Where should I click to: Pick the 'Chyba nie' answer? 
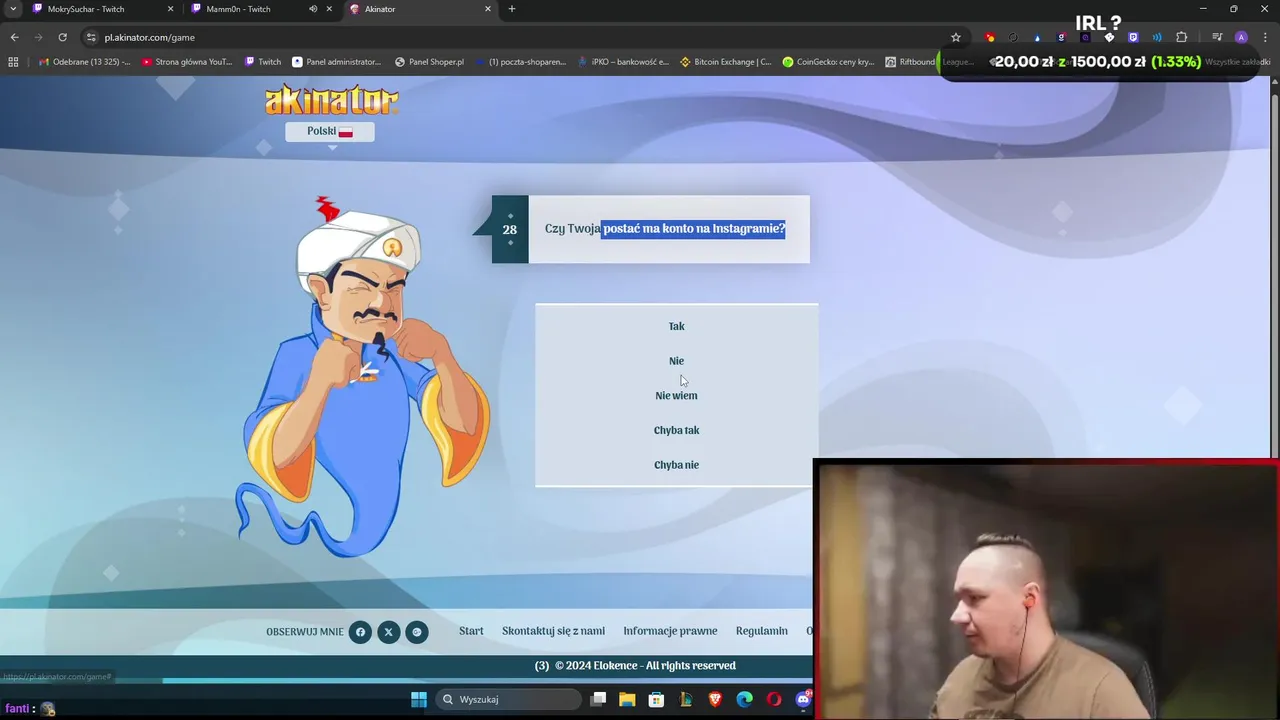pos(676,465)
